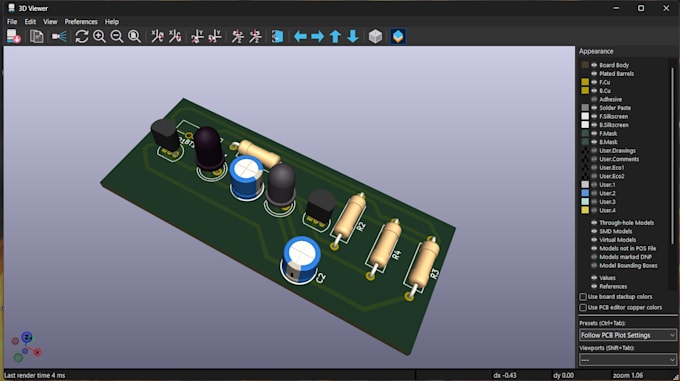Screen dimensions: 680x381
Task: Hide the F.Silkscreen layer
Action: click(x=594, y=116)
